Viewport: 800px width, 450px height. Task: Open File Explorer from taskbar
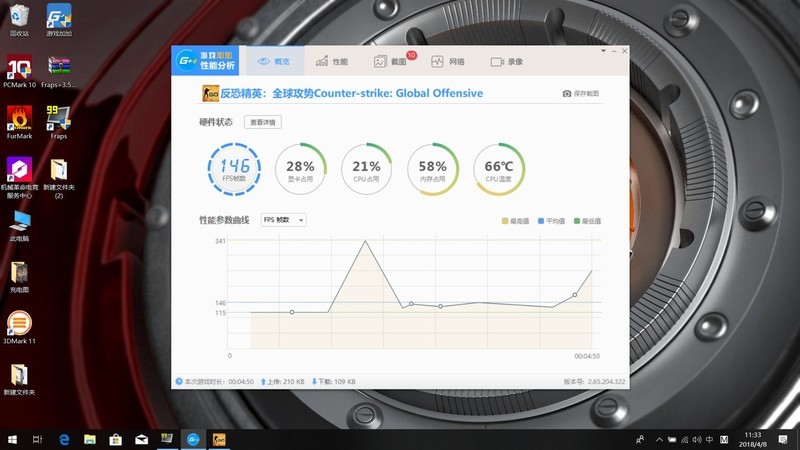click(90, 439)
